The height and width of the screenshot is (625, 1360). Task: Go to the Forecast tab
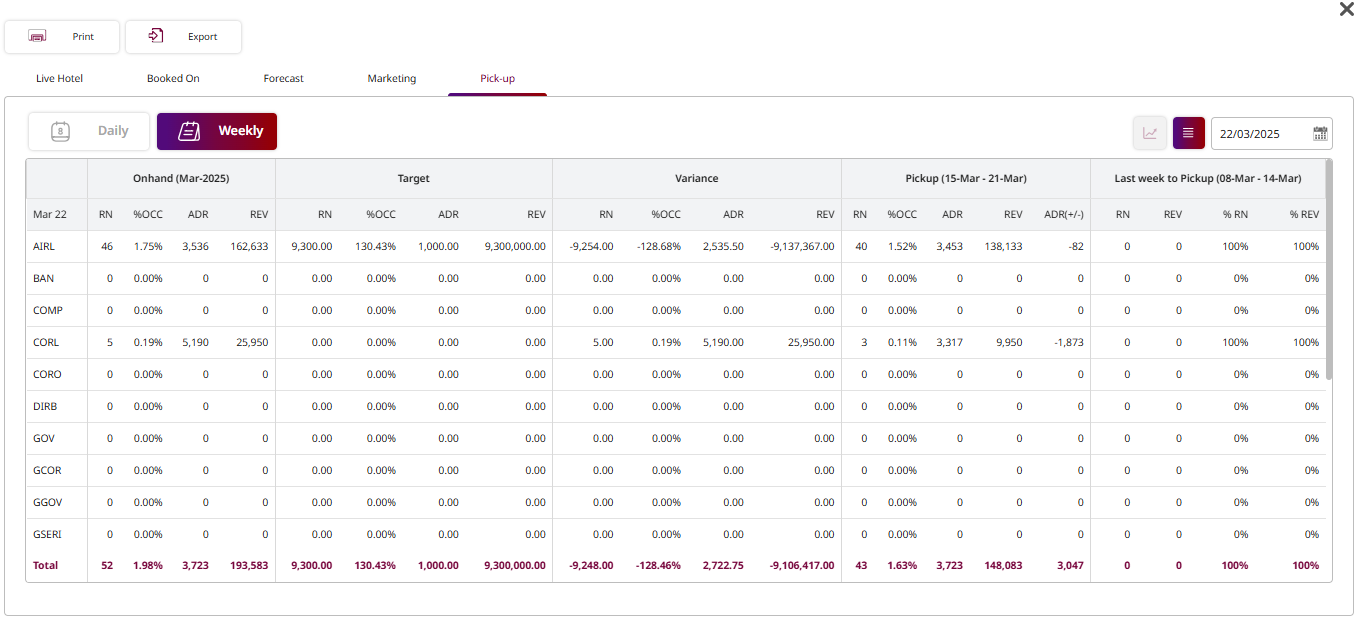point(283,78)
